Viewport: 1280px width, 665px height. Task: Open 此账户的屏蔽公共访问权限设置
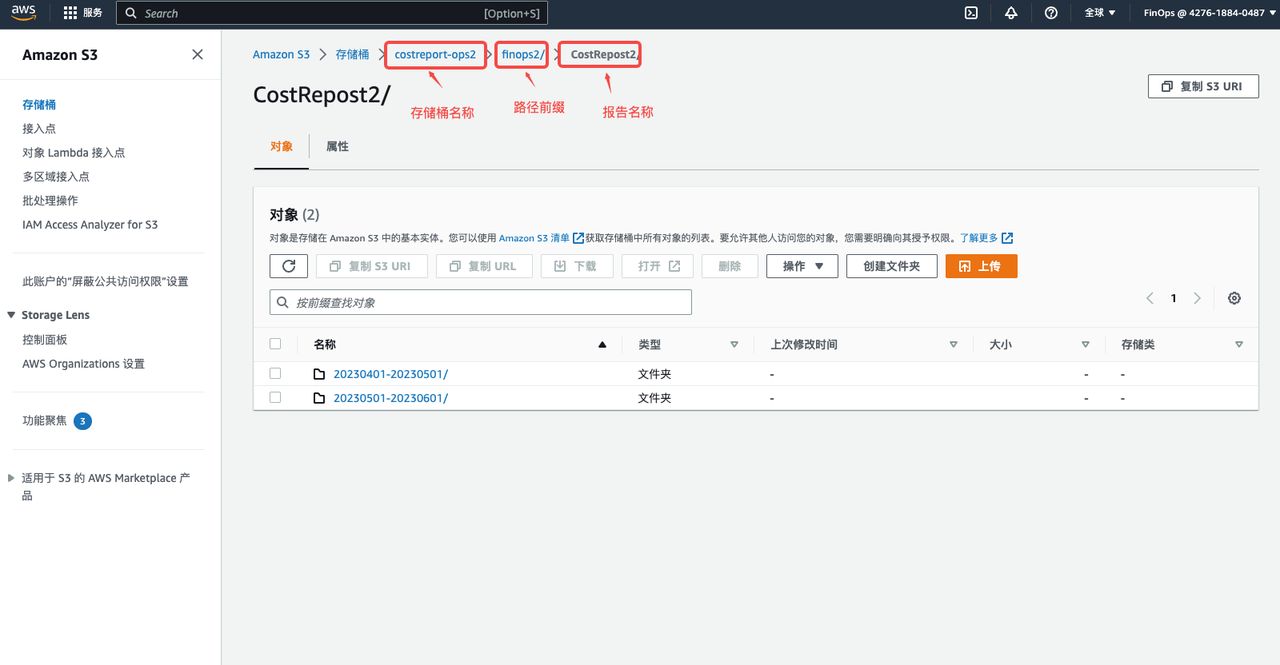105,282
